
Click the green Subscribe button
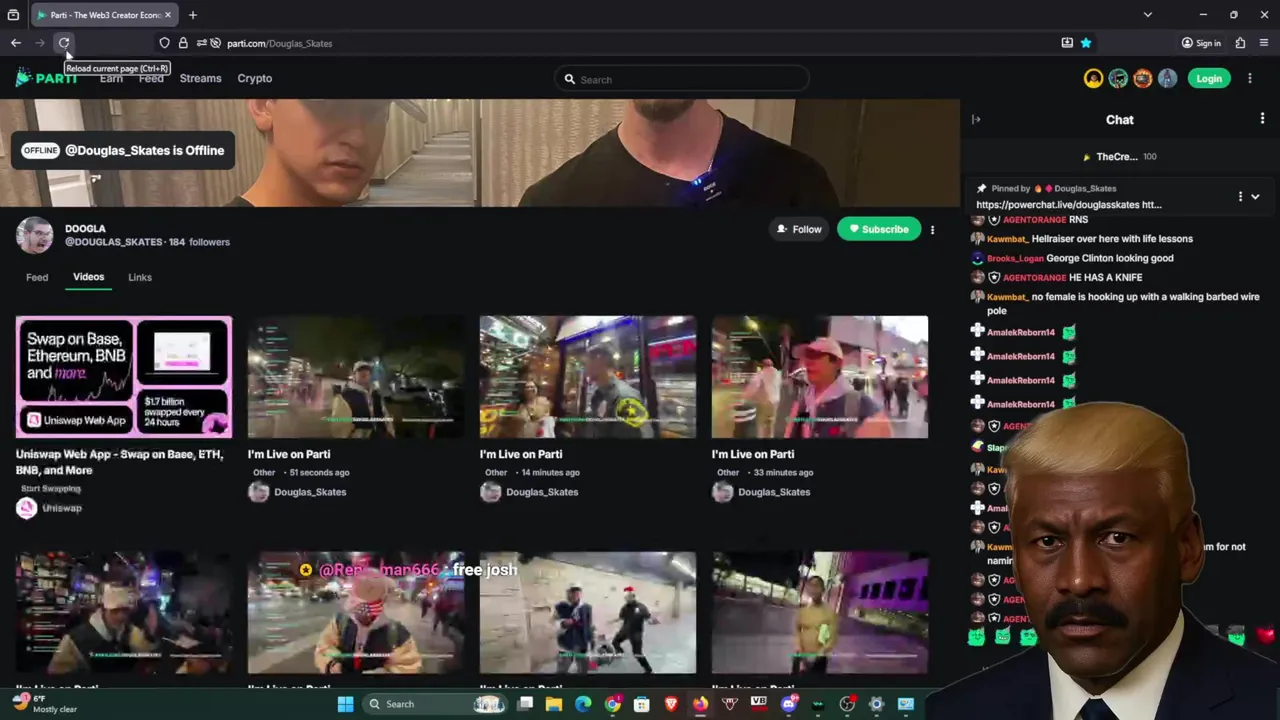[x=879, y=229]
